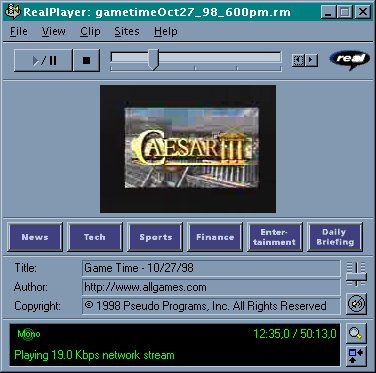Open the File menu
Viewport: 376px width, 373px height.
pos(19,32)
